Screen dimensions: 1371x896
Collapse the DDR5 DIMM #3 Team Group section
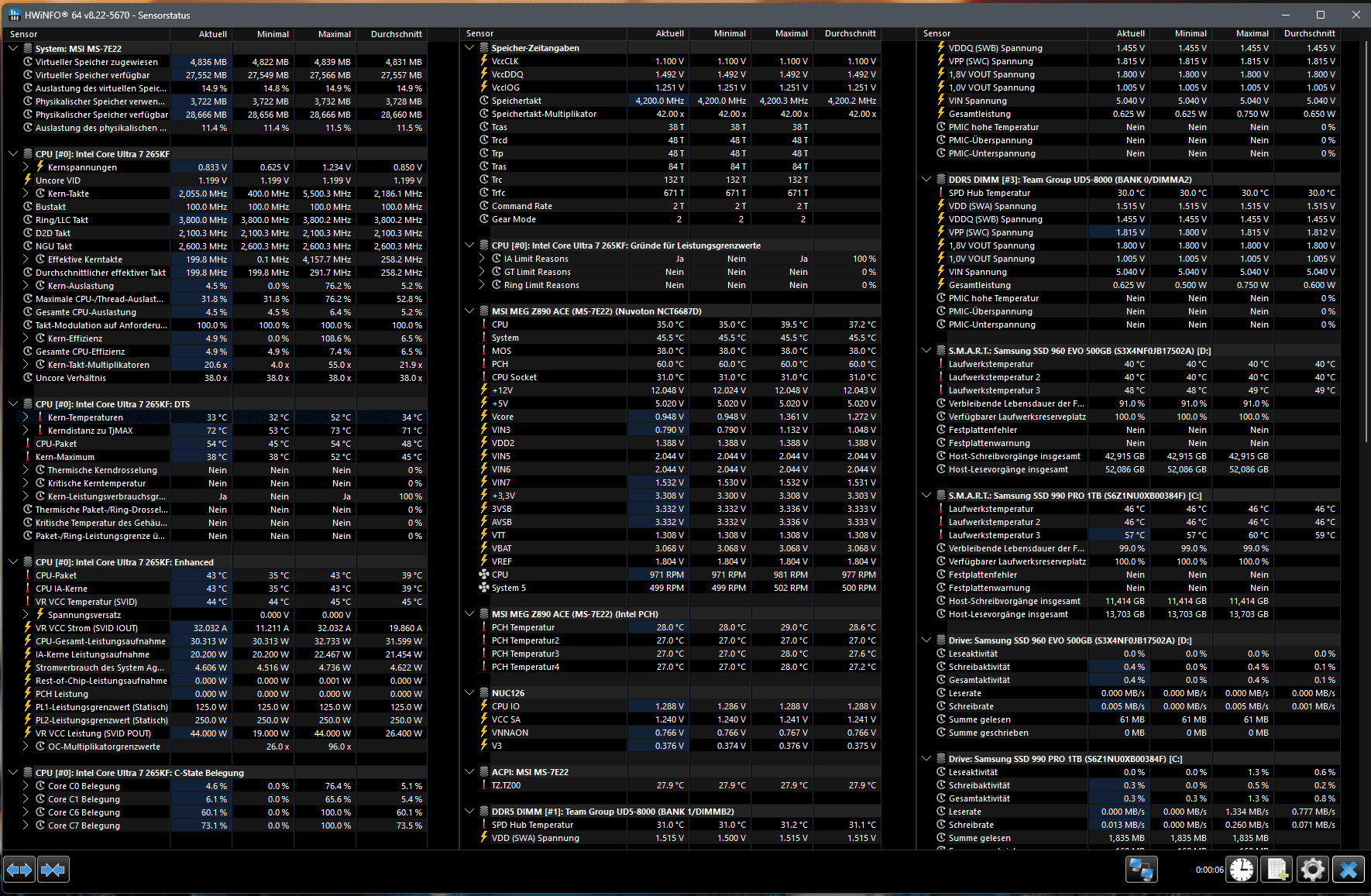(926, 180)
